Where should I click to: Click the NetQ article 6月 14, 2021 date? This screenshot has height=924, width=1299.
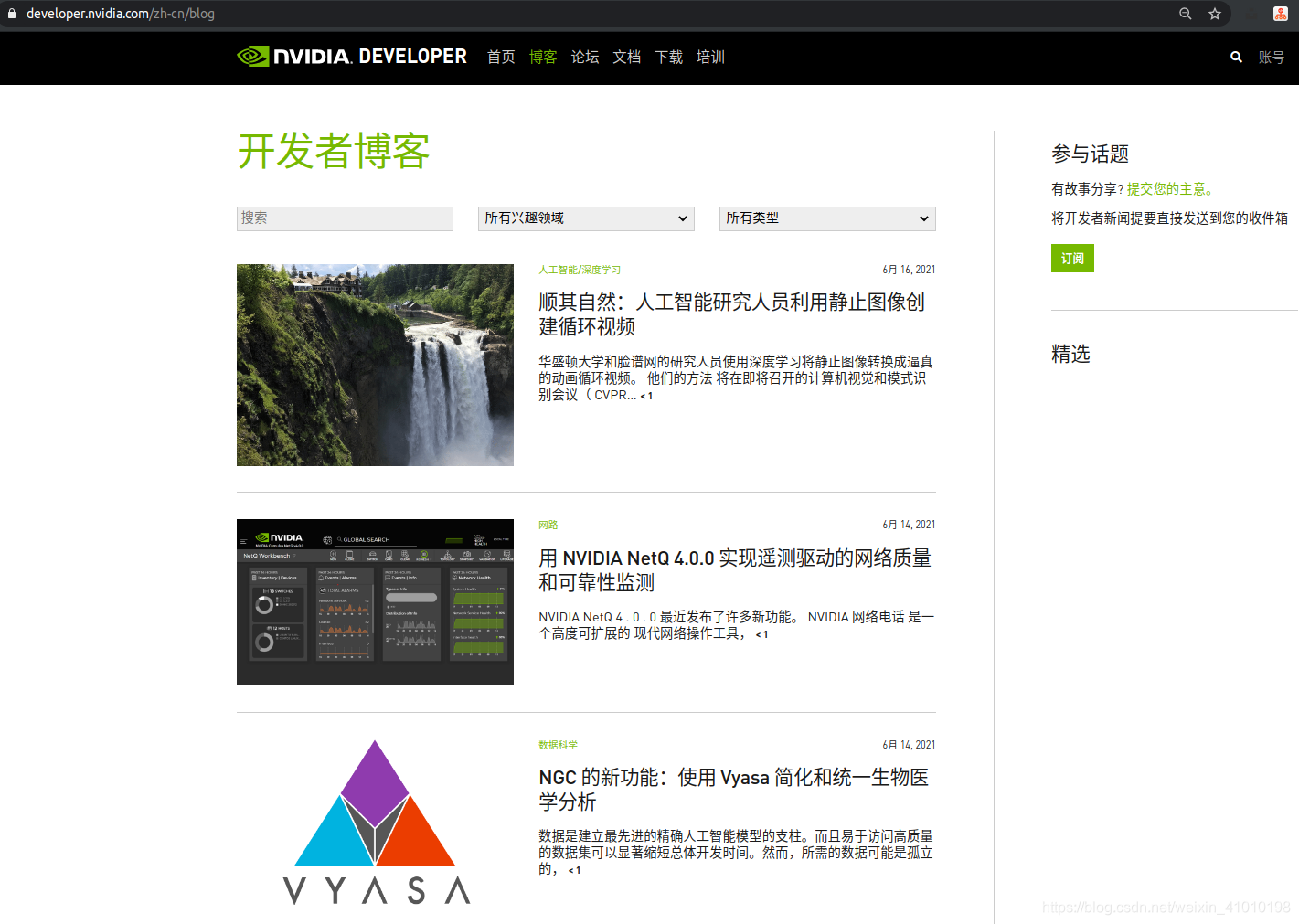(x=909, y=525)
